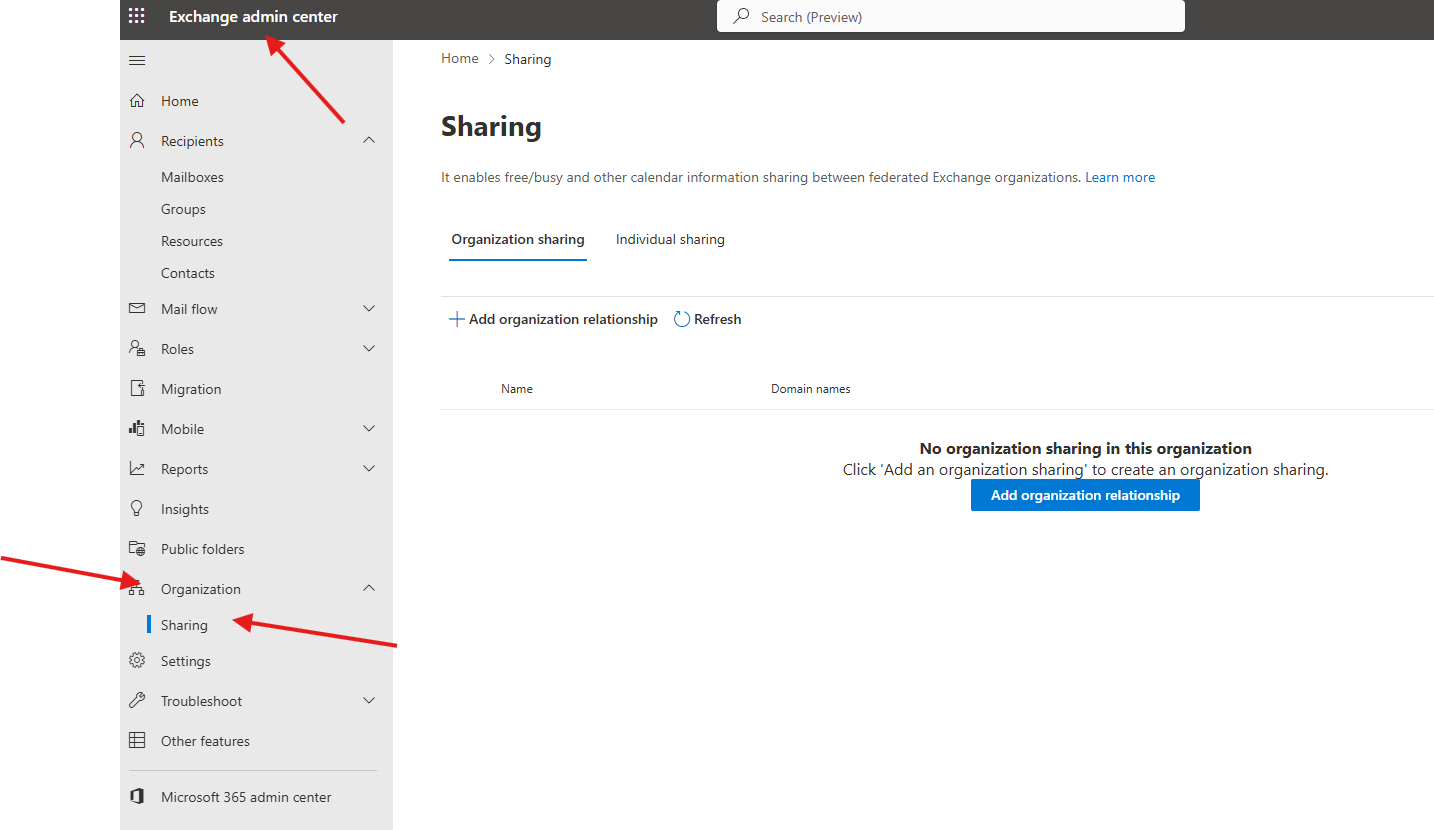Follow the Learn more link
Viewport: 1434px width, 830px height.
pyautogui.click(x=1120, y=177)
